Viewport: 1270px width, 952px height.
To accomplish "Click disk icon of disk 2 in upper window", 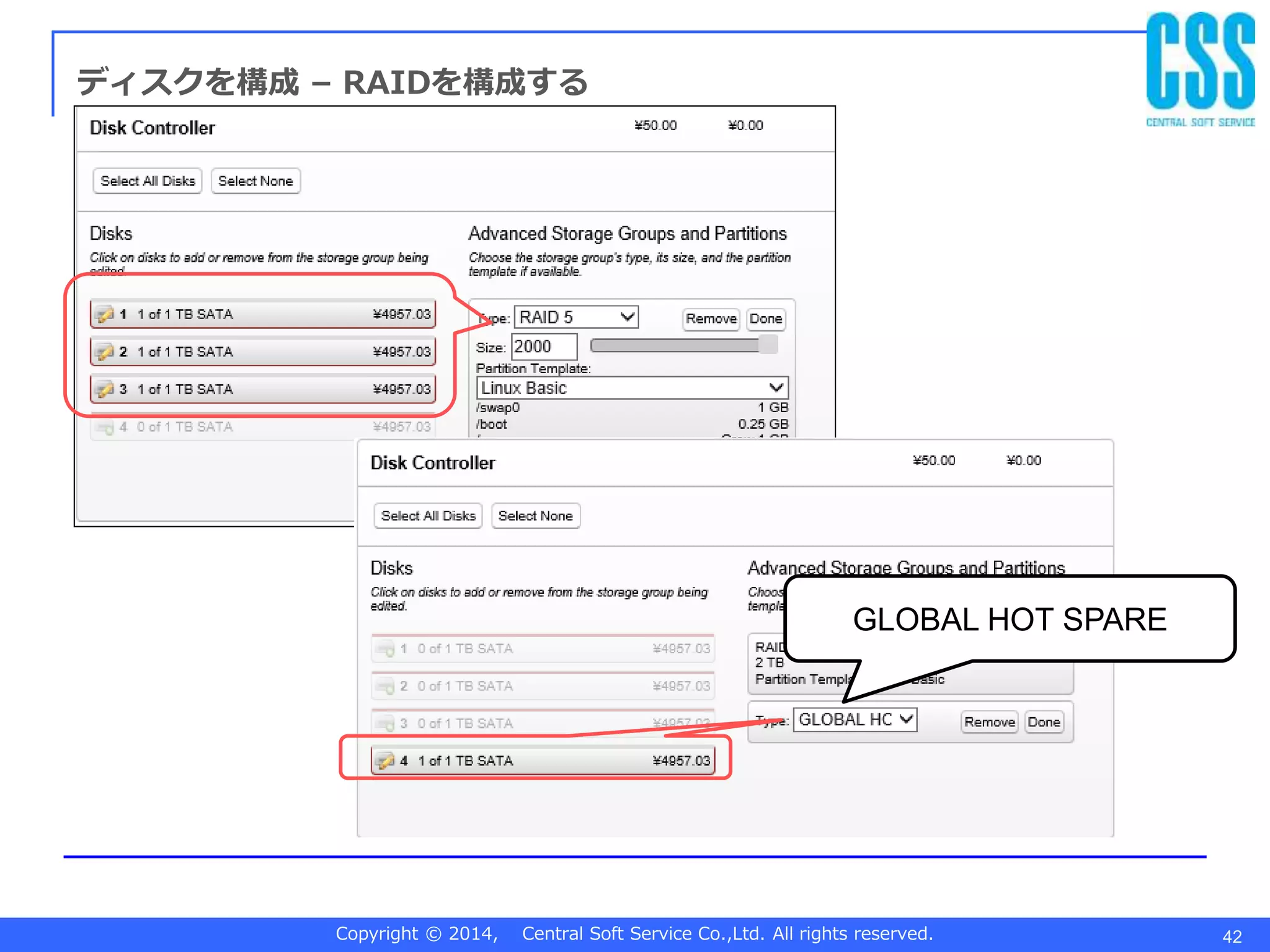I will 105,352.
